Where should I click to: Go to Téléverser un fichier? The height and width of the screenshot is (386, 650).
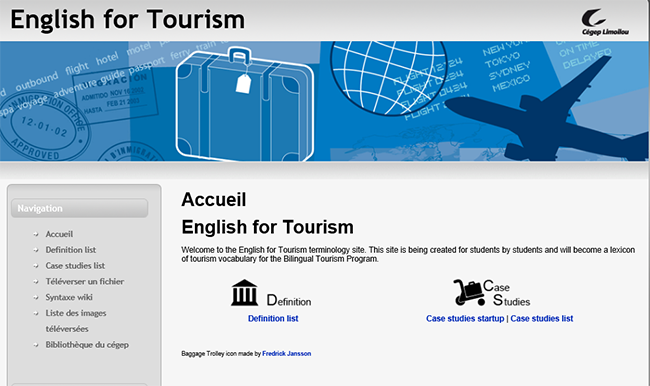[x=85, y=282]
